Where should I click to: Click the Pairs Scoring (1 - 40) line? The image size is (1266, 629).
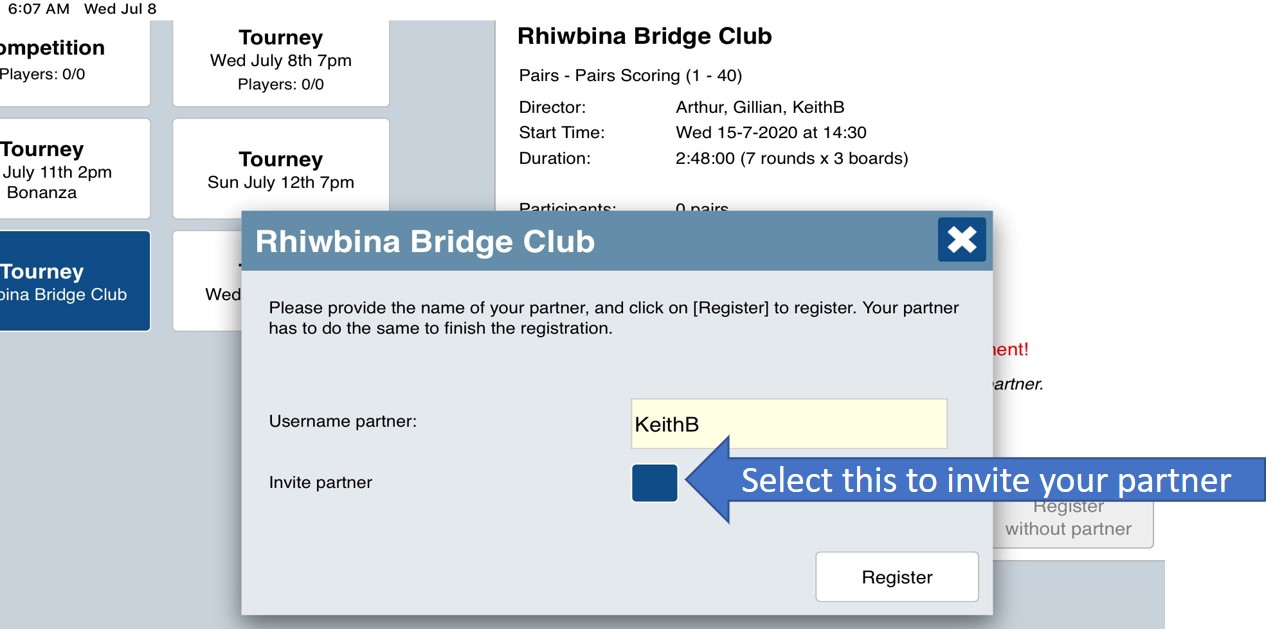pyautogui.click(x=630, y=76)
